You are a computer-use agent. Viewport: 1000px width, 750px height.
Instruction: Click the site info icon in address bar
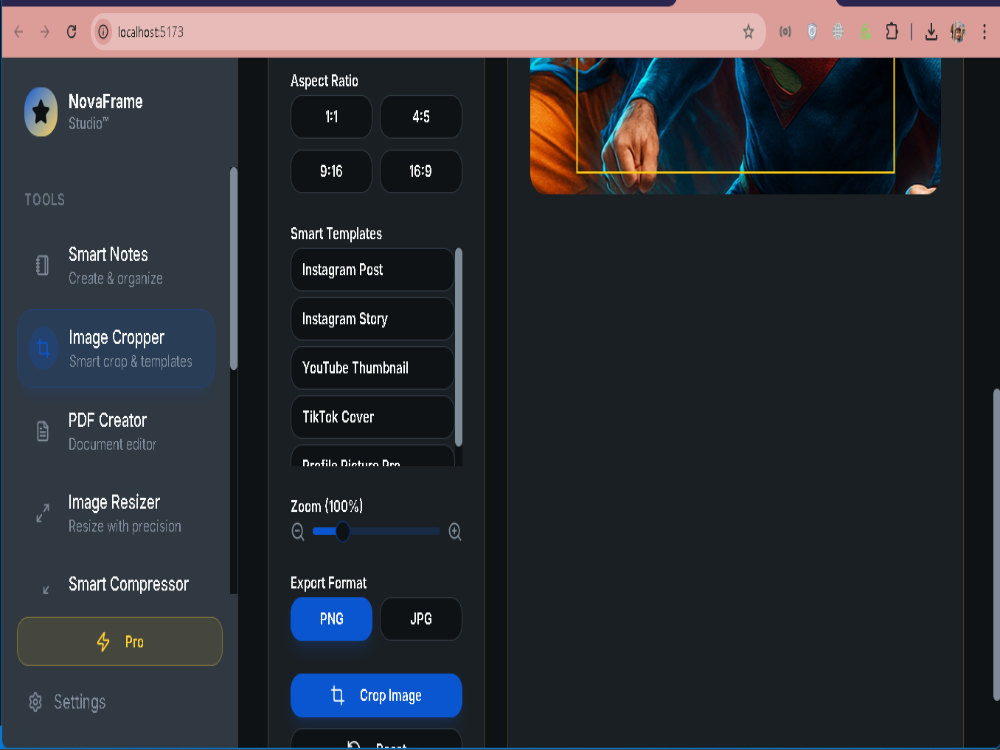click(103, 32)
